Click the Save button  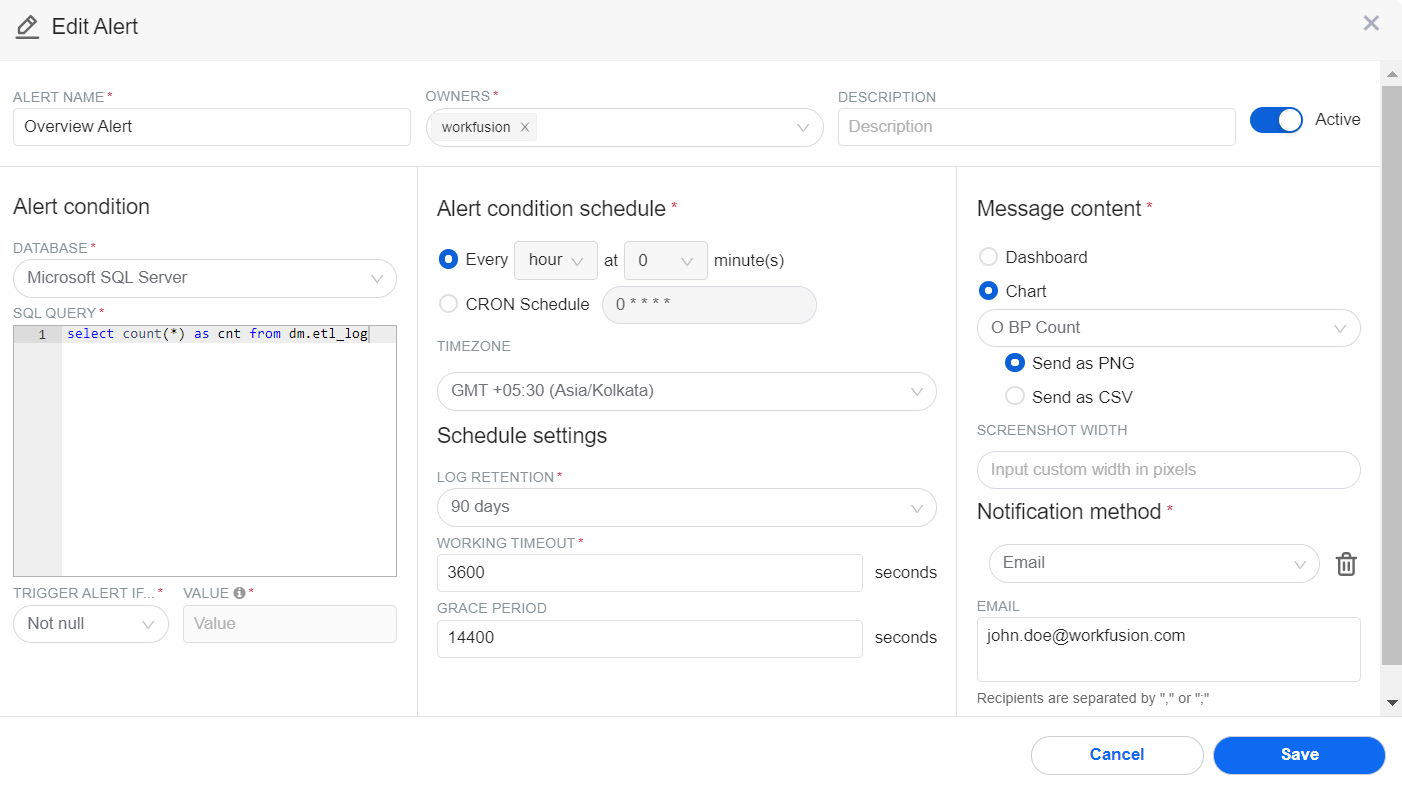pyautogui.click(x=1299, y=755)
